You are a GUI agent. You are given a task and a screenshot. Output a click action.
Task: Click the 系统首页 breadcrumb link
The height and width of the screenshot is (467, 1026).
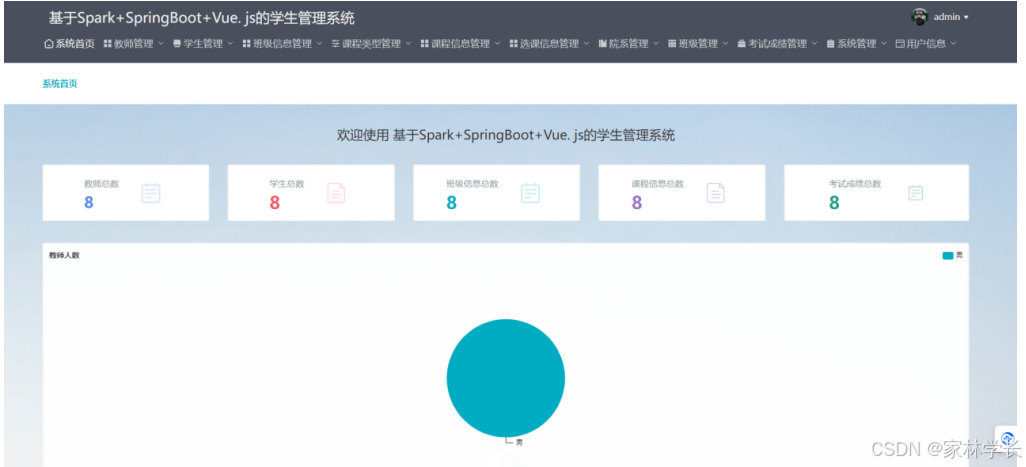click(x=60, y=84)
